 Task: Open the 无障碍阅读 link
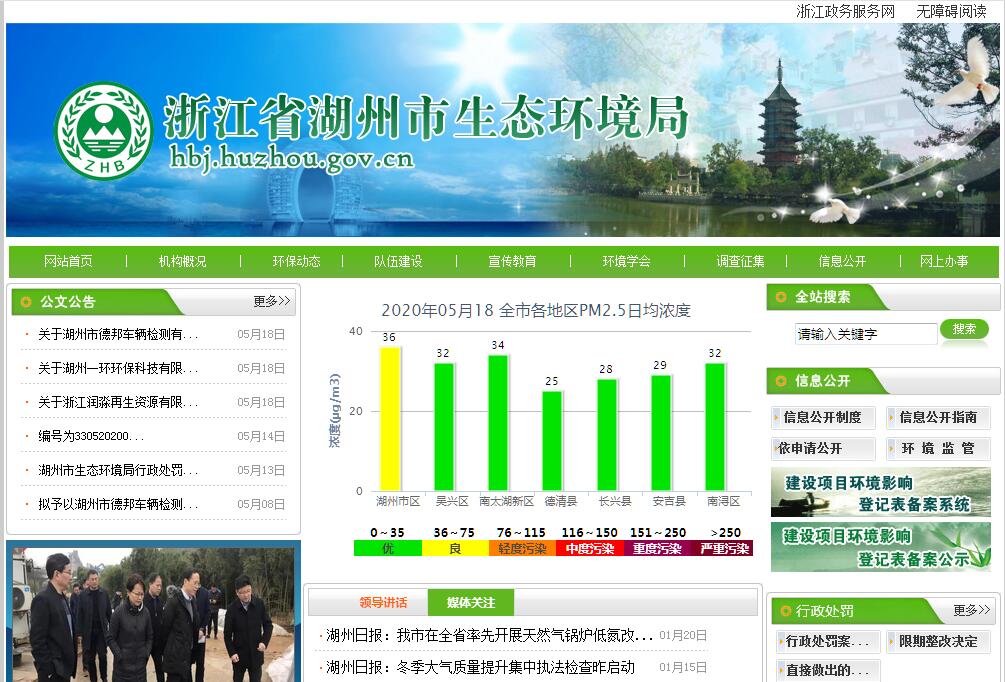click(951, 11)
